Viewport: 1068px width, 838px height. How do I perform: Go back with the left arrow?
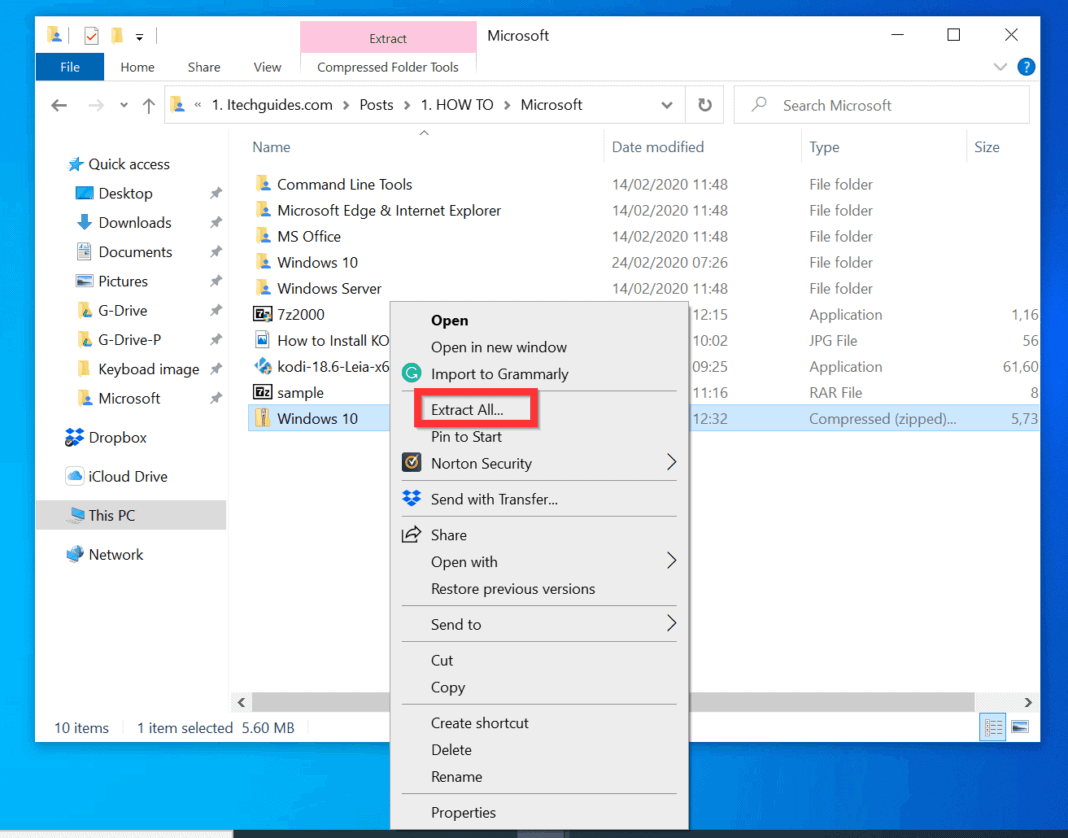pos(59,105)
